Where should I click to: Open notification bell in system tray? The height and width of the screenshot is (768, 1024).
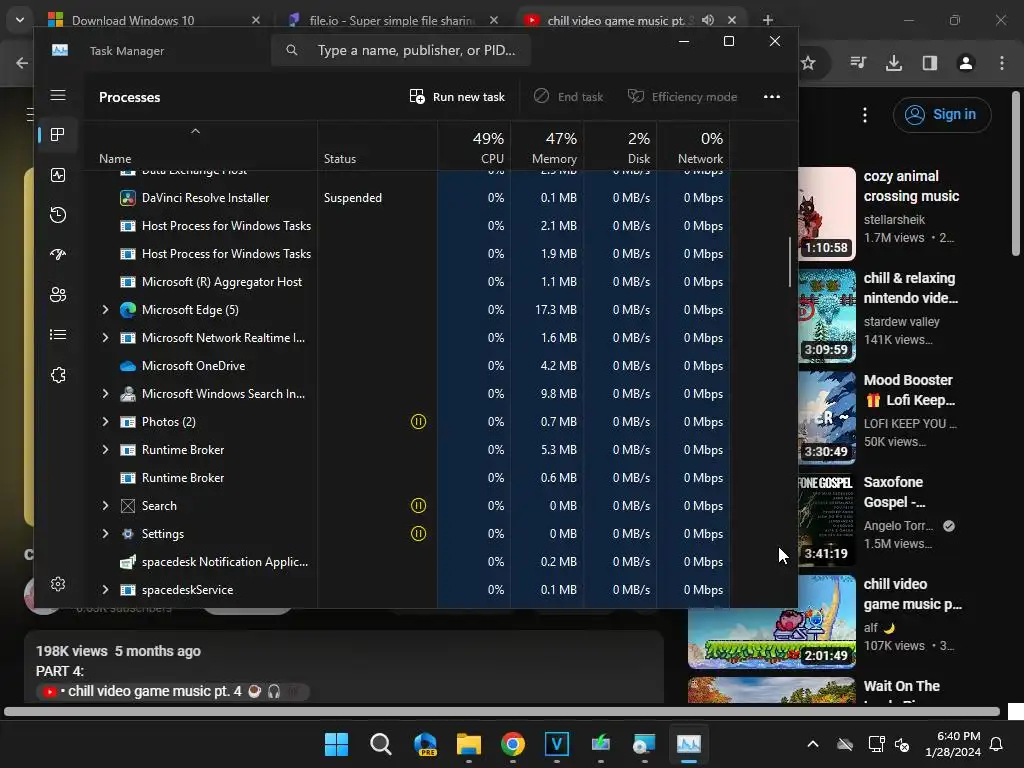997,744
